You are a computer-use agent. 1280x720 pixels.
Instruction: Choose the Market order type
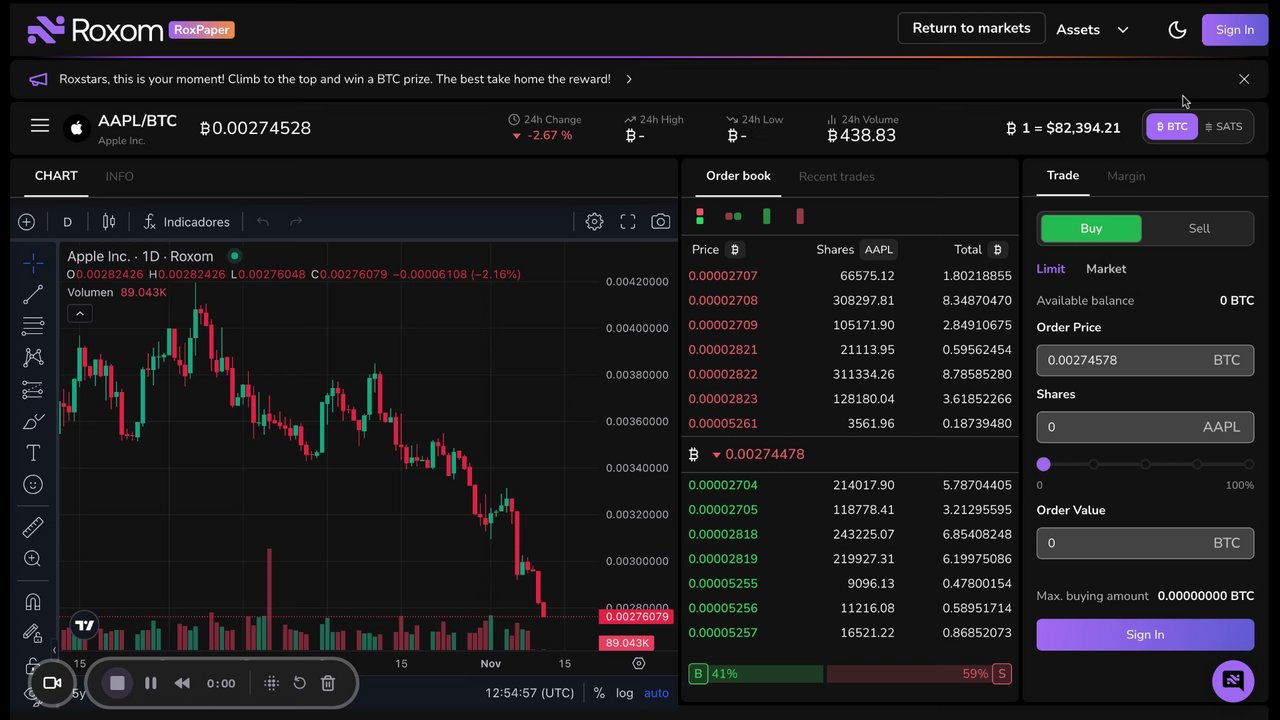[x=1106, y=269]
